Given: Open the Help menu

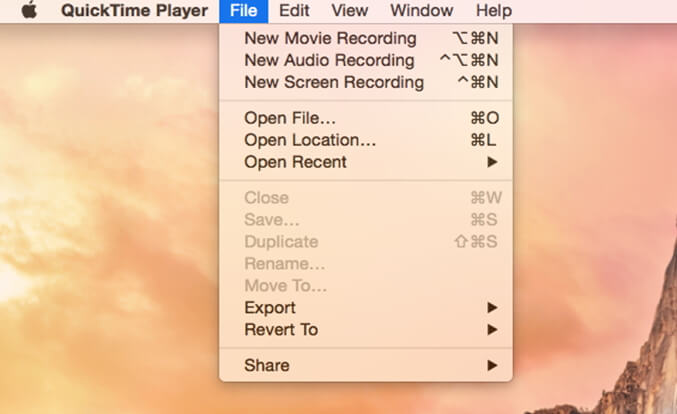Looking at the screenshot, I should point(494,10).
